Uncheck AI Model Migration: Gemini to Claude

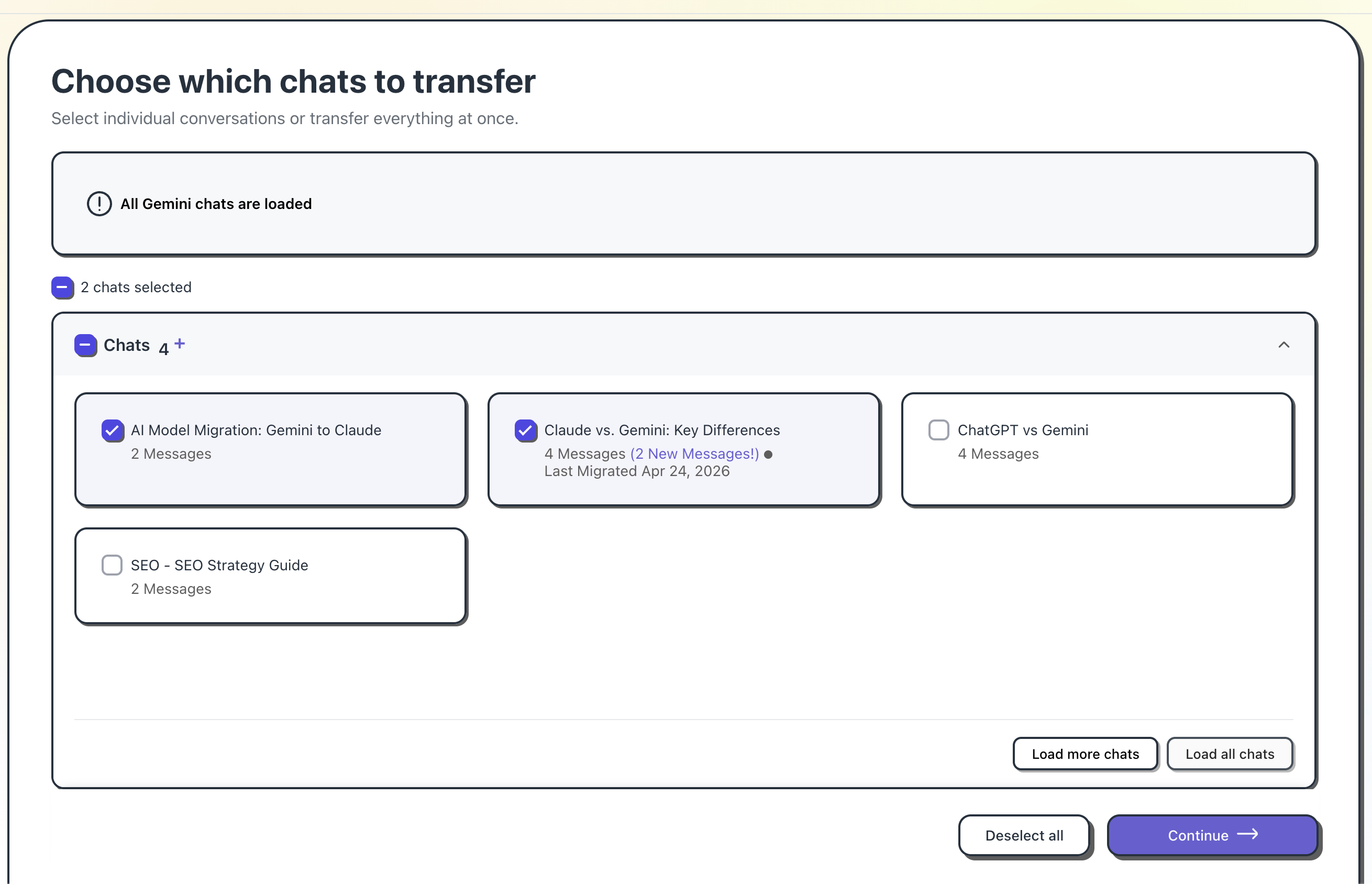[113, 430]
